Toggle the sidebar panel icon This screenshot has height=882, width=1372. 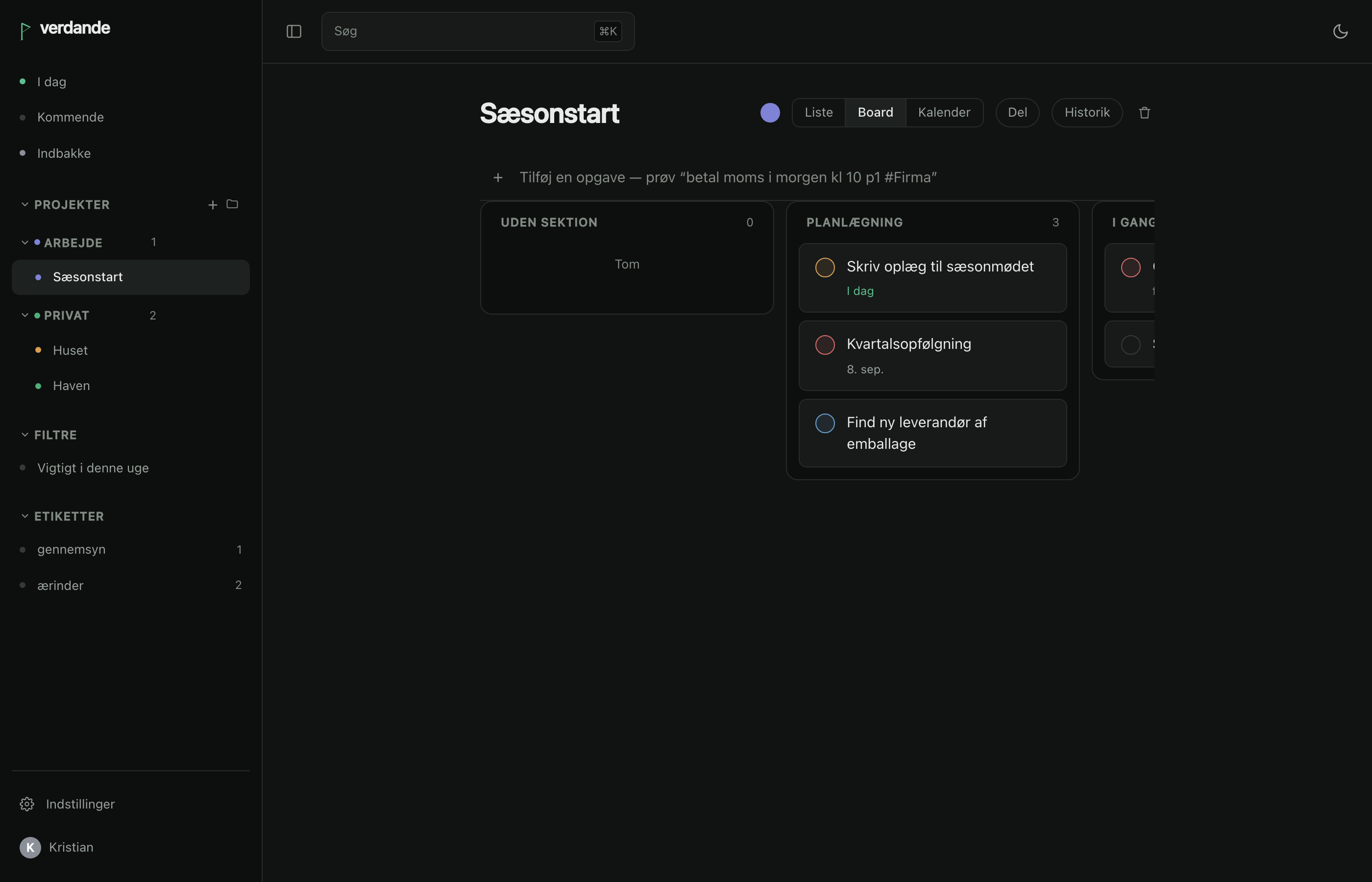[x=294, y=31]
